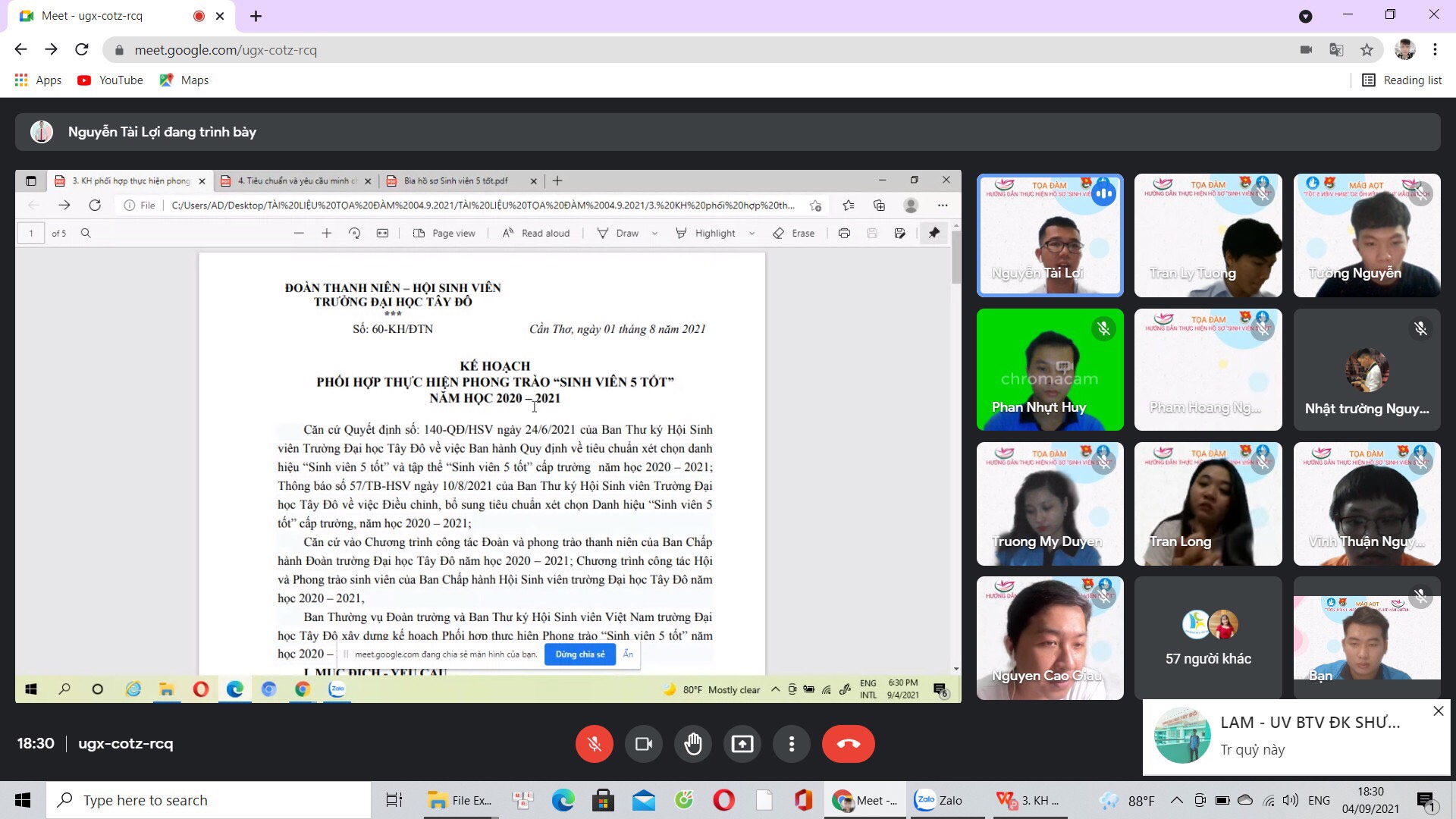This screenshot has width=1456, height=819.
Task: Raise hand in the meeting
Action: 693,744
